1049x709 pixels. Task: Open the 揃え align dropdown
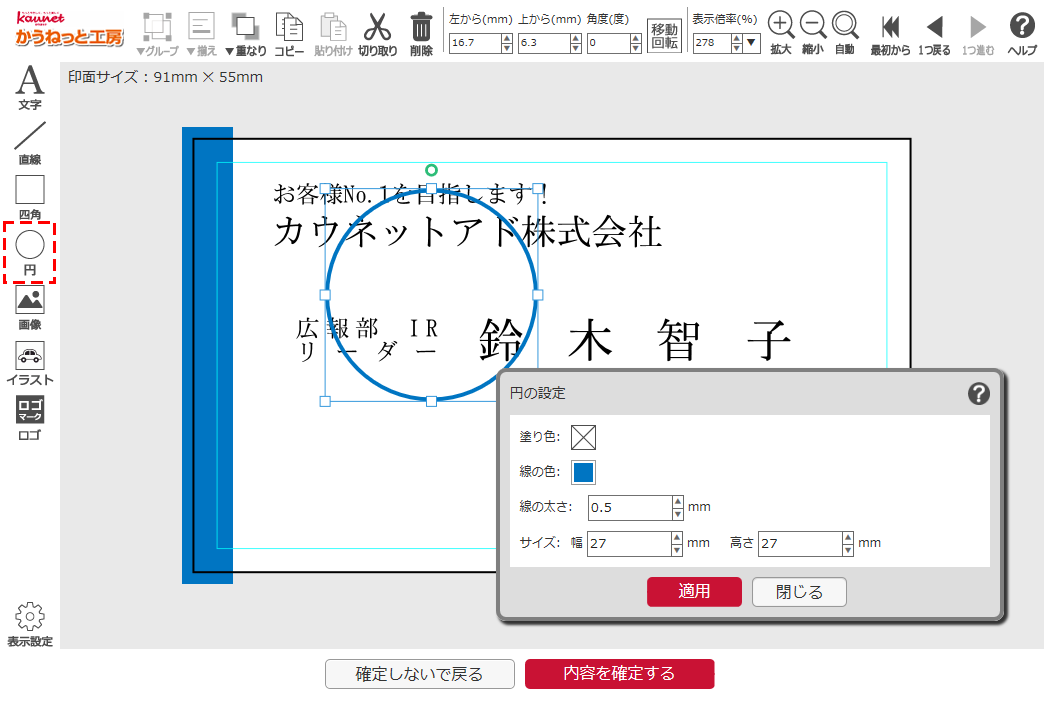click(201, 33)
